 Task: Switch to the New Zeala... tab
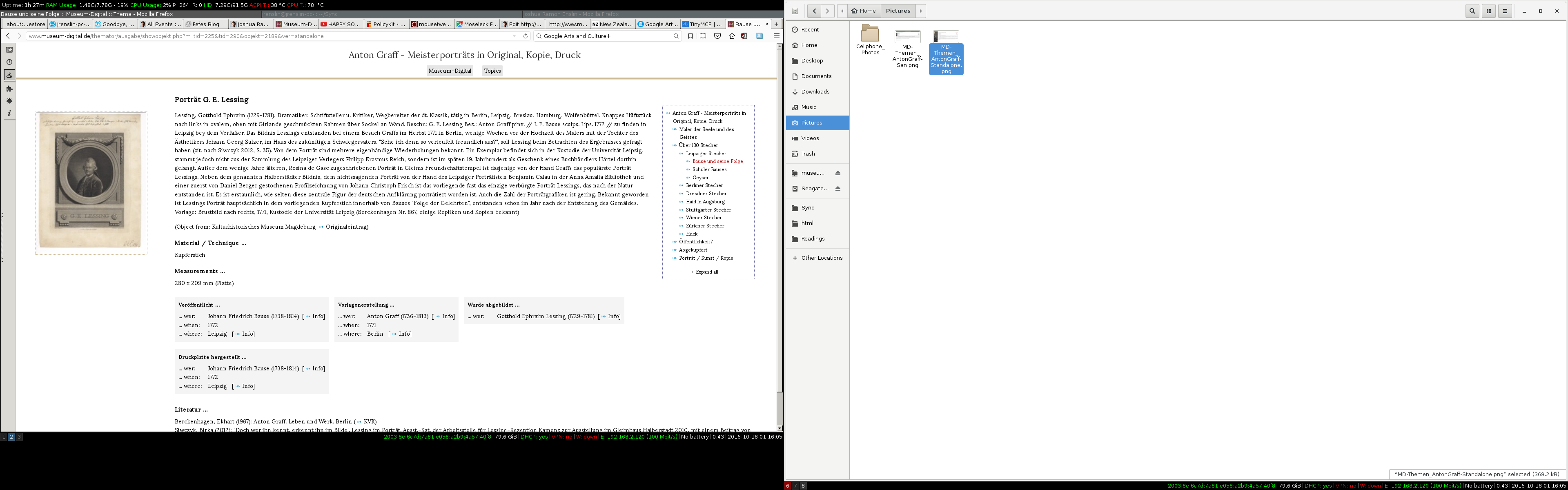point(612,24)
